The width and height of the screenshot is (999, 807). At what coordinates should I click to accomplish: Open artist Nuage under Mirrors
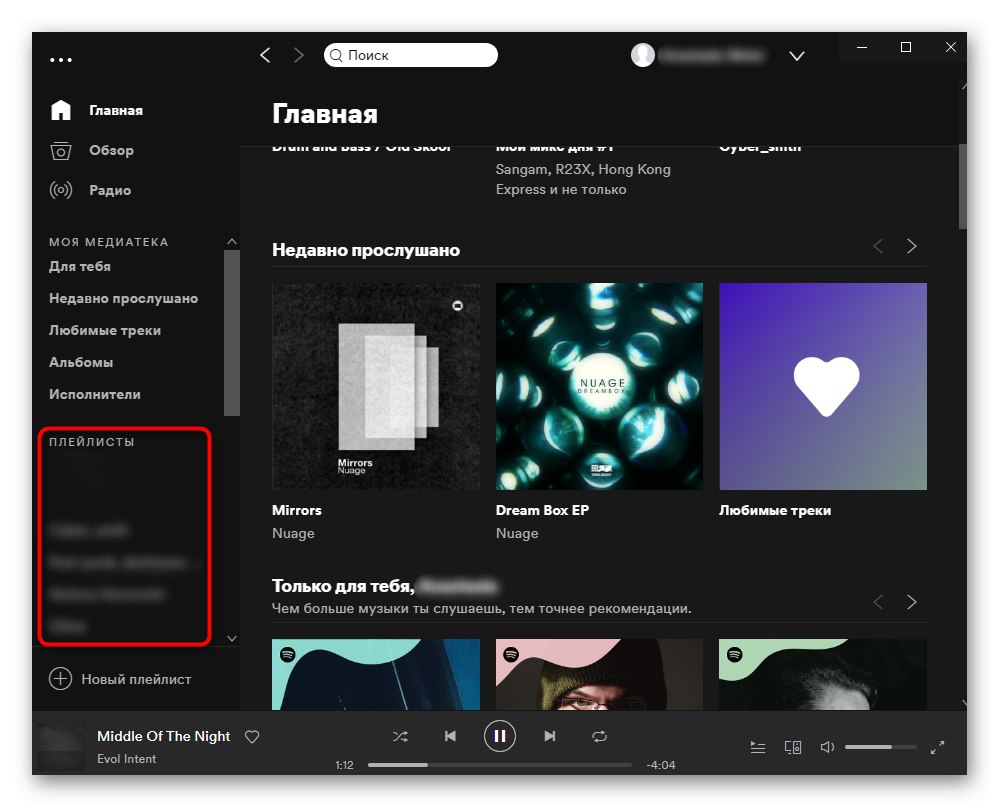click(x=293, y=533)
